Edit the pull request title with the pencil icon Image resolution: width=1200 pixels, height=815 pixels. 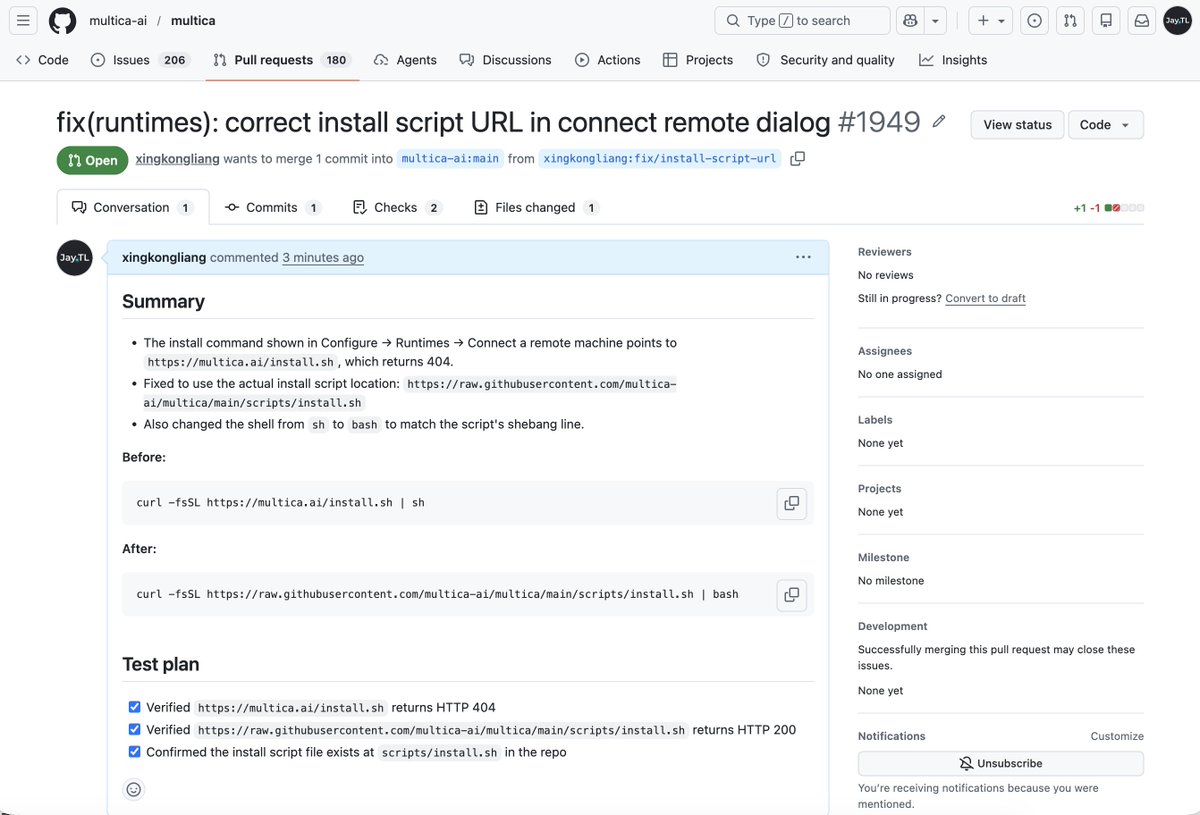[x=938, y=122]
